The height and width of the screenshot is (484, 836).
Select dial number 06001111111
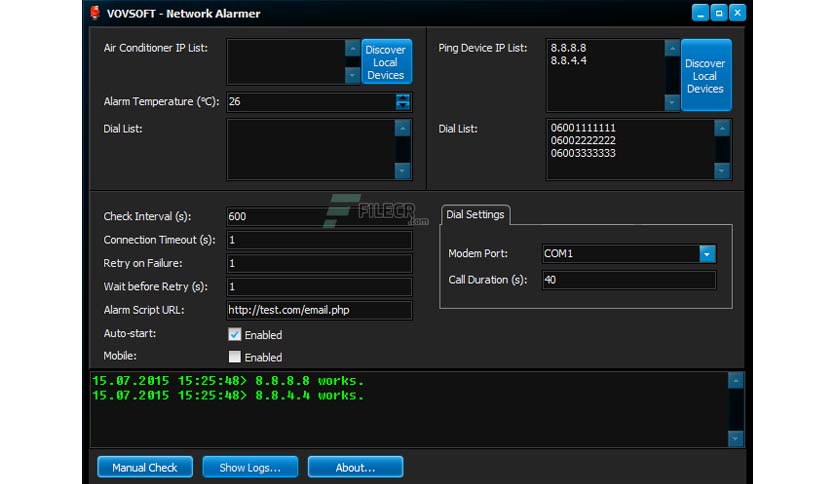pos(583,128)
